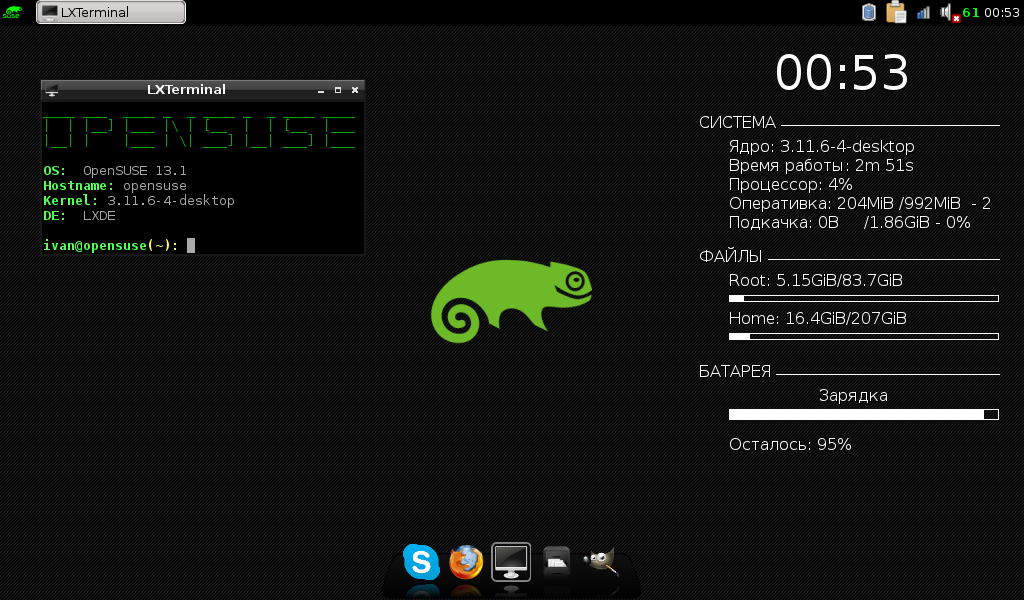Click the 'СИСТЕМА' section heading
The width and height of the screenshot is (1024, 600).
click(x=737, y=123)
